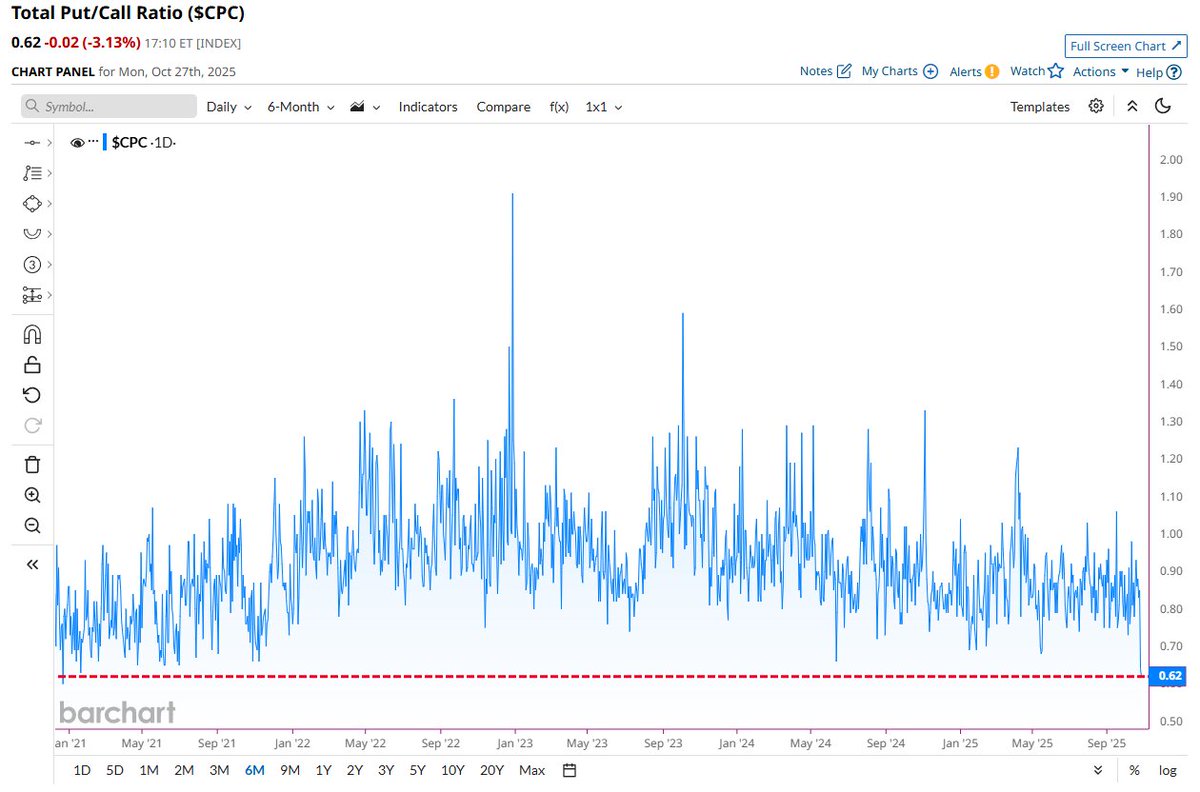This screenshot has height=792, width=1200.
Task: Select the 1Y time range tab
Action: (x=323, y=770)
